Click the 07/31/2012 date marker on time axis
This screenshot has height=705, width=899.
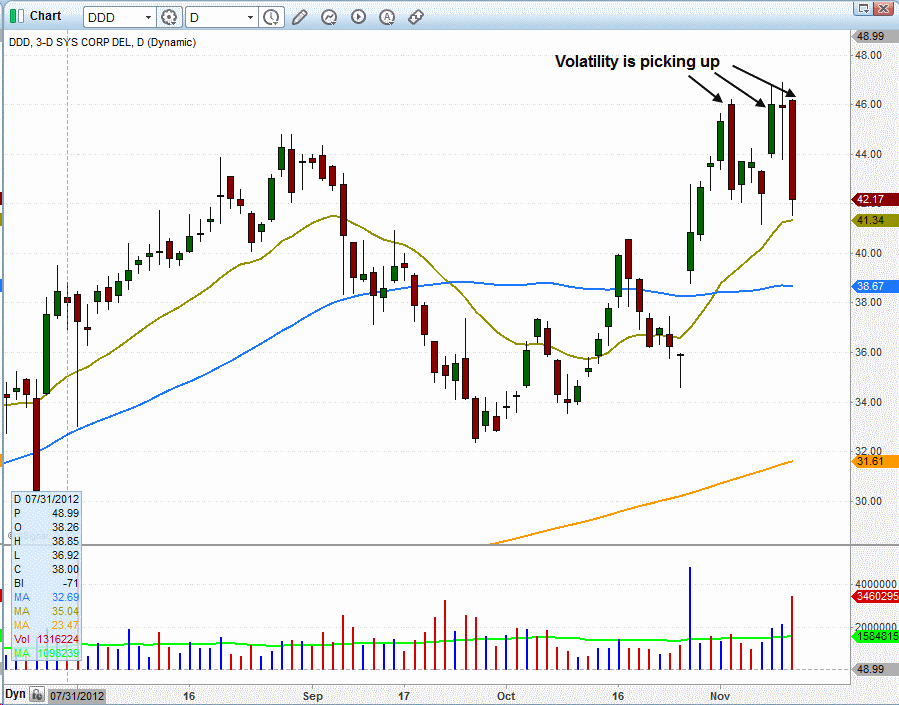pyautogui.click(x=76, y=696)
